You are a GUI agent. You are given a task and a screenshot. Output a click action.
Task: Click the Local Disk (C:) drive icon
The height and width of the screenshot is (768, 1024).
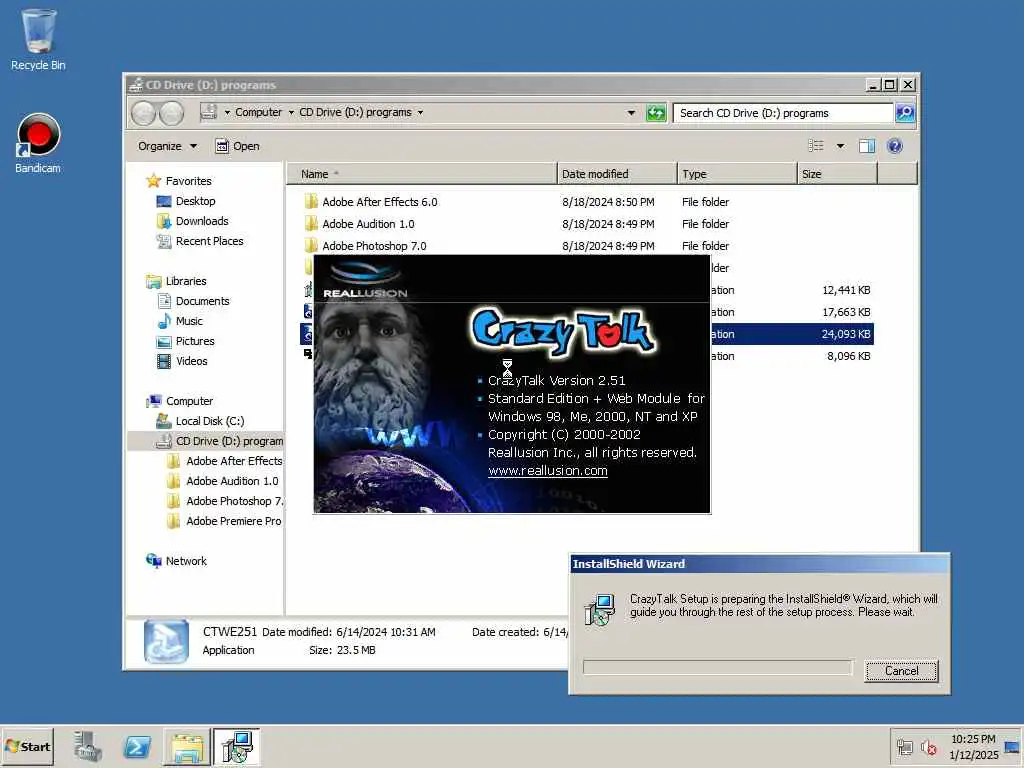coord(164,421)
